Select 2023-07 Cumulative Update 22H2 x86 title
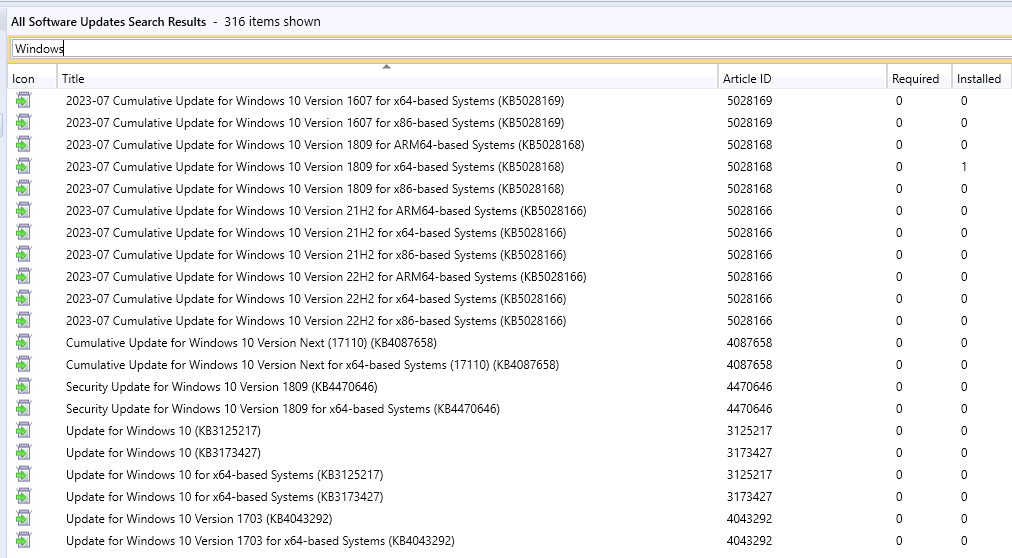 [316, 321]
